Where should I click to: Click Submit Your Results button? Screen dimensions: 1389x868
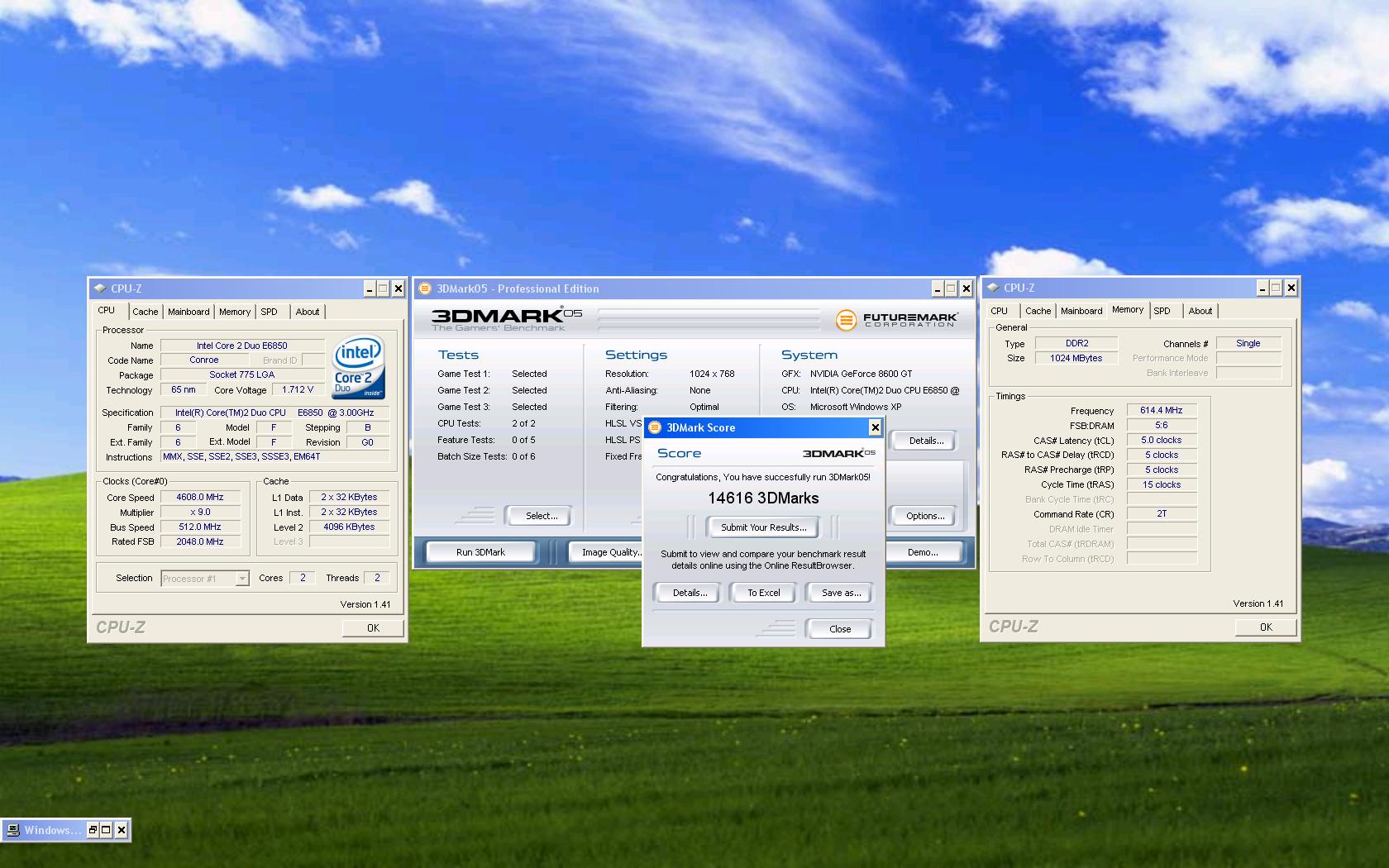[763, 527]
